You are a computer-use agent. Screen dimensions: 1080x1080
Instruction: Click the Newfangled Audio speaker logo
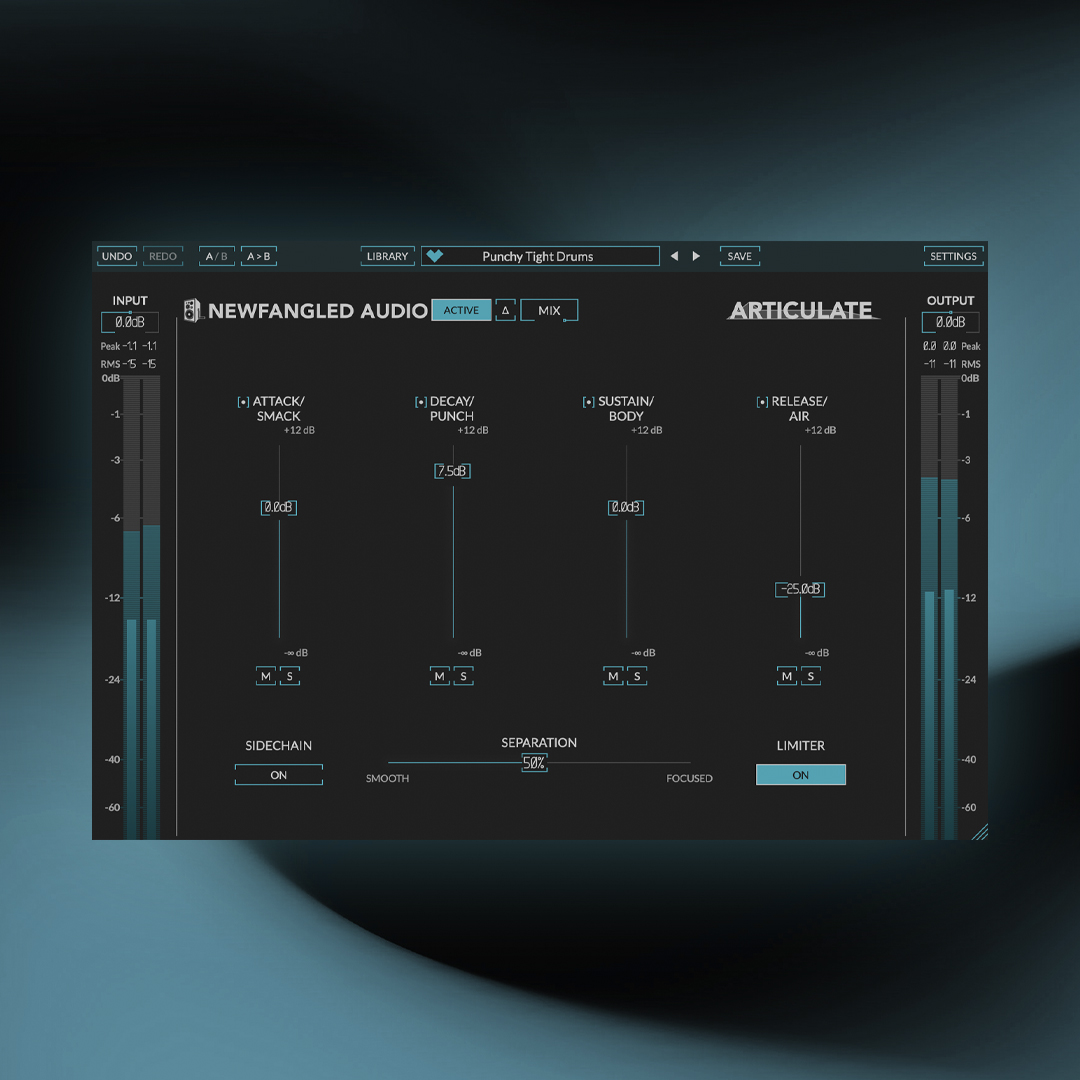pos(192,311)
